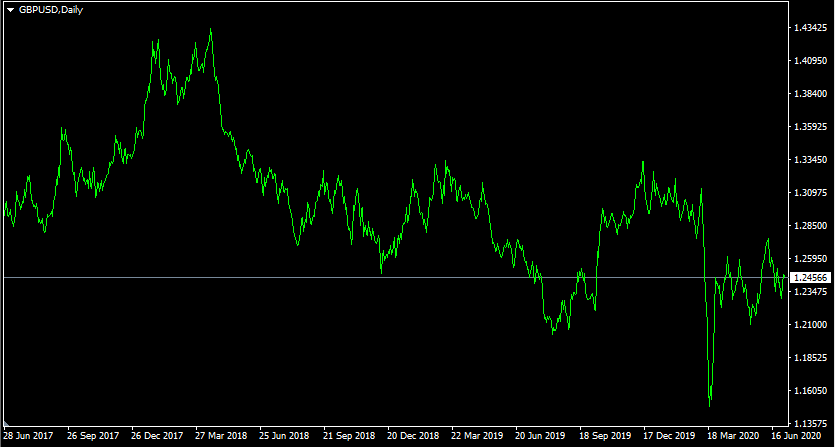835x447 pixels.
Task: Click the chart shift marker in the bottom-left corner
Action: click(x=6, y=424)
